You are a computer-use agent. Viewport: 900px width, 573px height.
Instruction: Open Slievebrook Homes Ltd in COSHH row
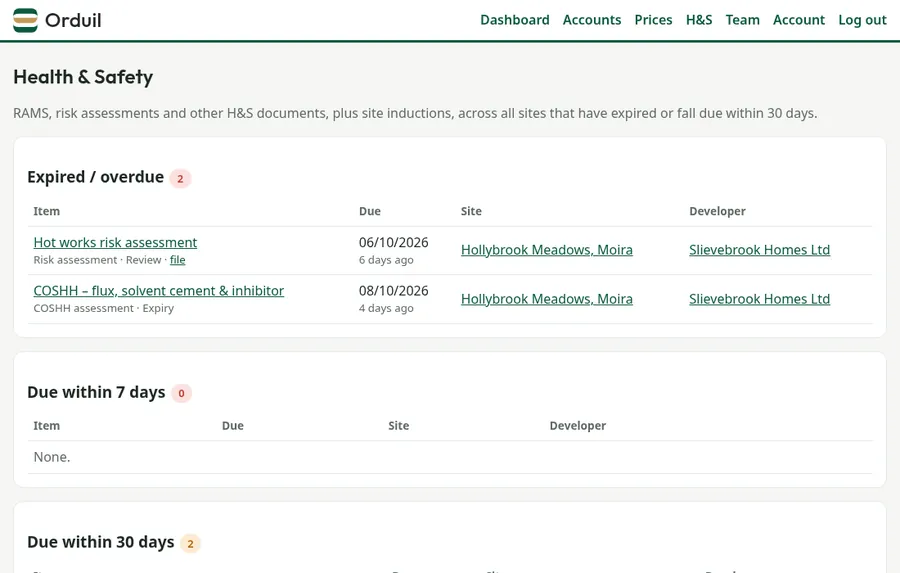click(x=759, y=299)
